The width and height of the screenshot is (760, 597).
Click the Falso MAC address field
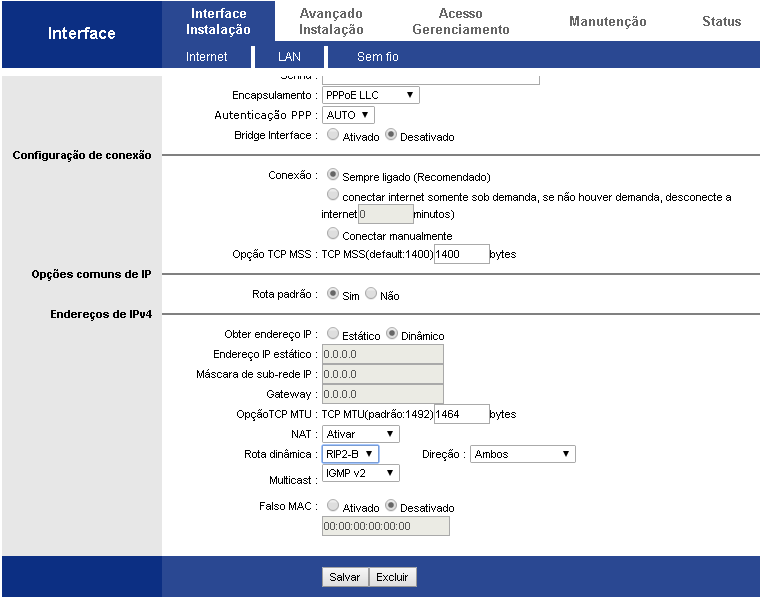tap(386, 526)
